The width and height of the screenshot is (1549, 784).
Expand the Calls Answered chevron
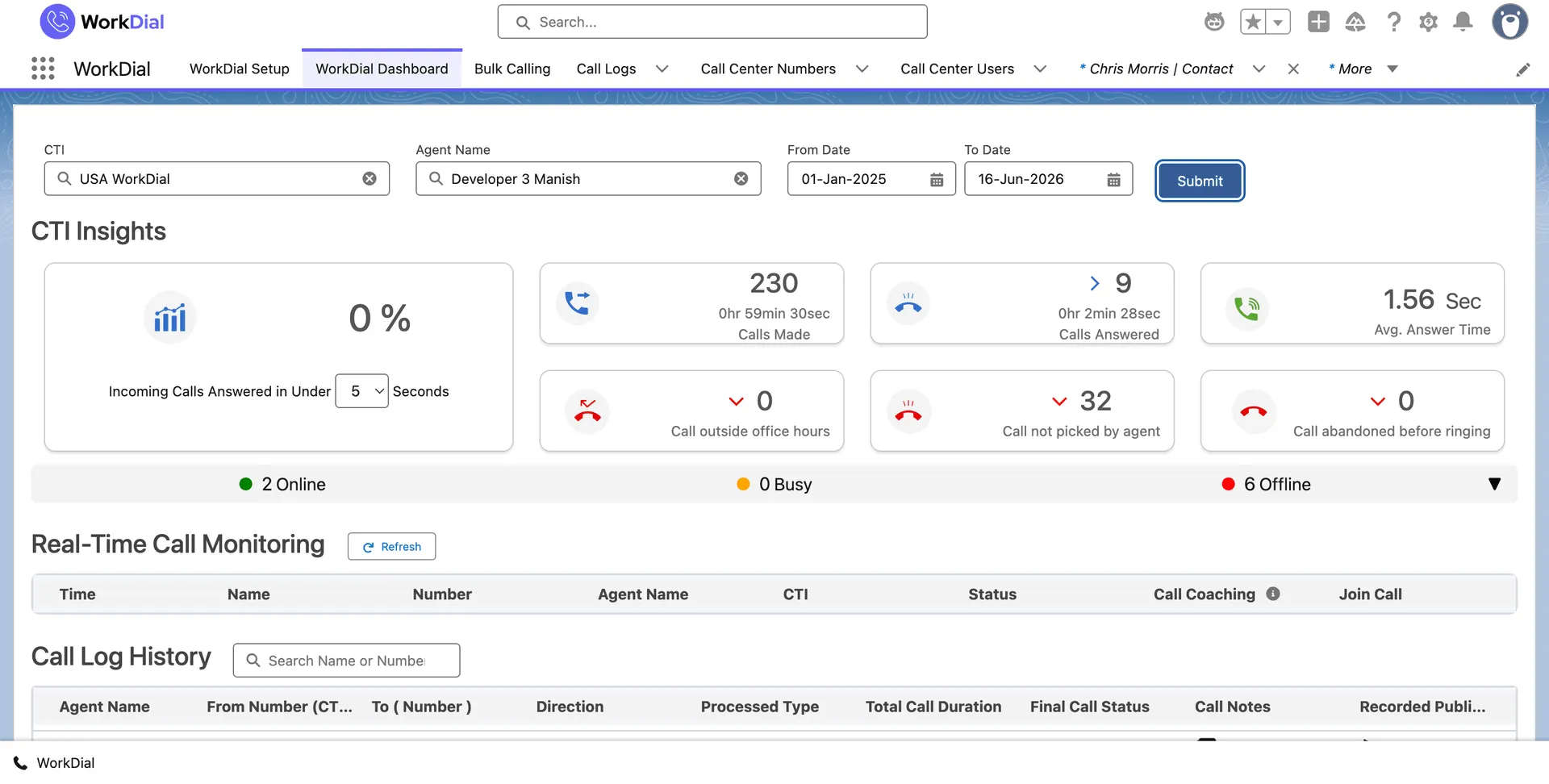[x=1095, y=283]
